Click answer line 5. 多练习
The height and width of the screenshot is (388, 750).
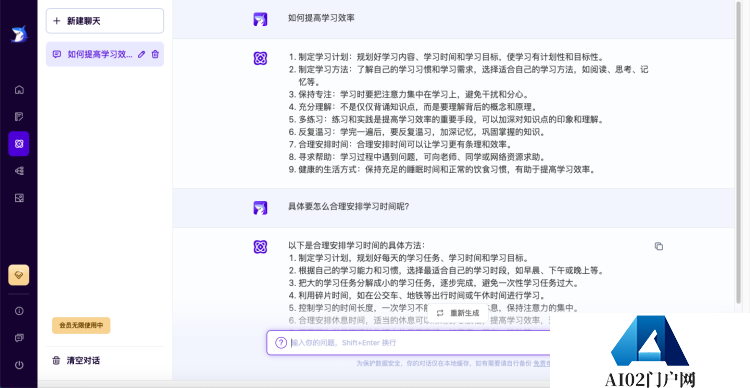446,120
